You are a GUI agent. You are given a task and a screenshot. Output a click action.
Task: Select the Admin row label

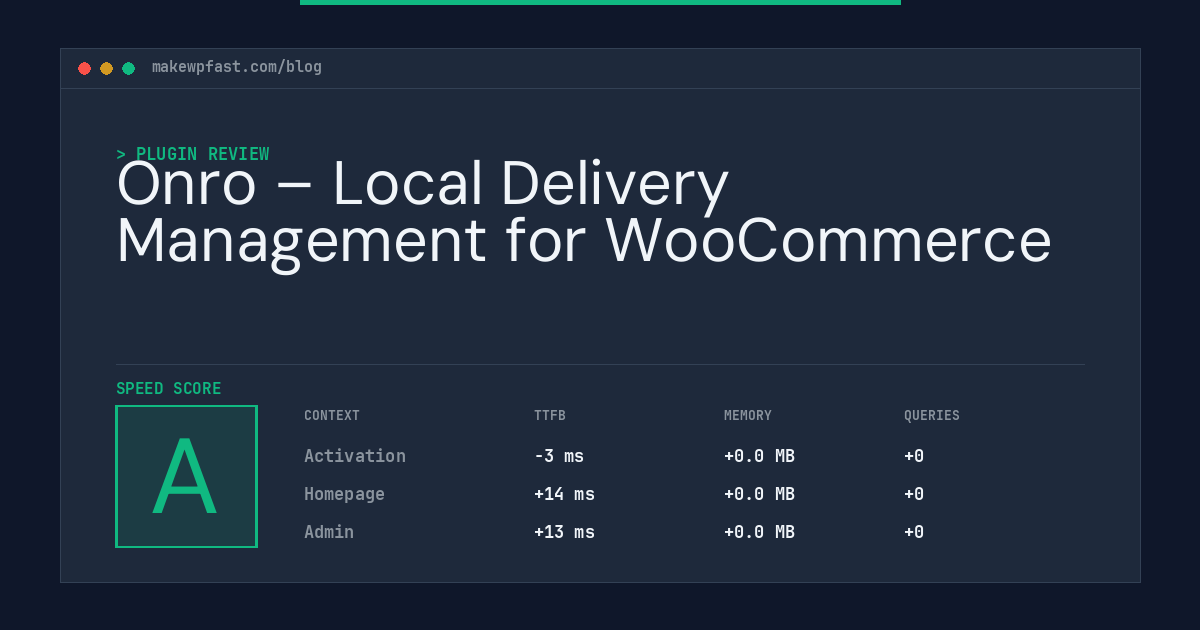[329, 532]
